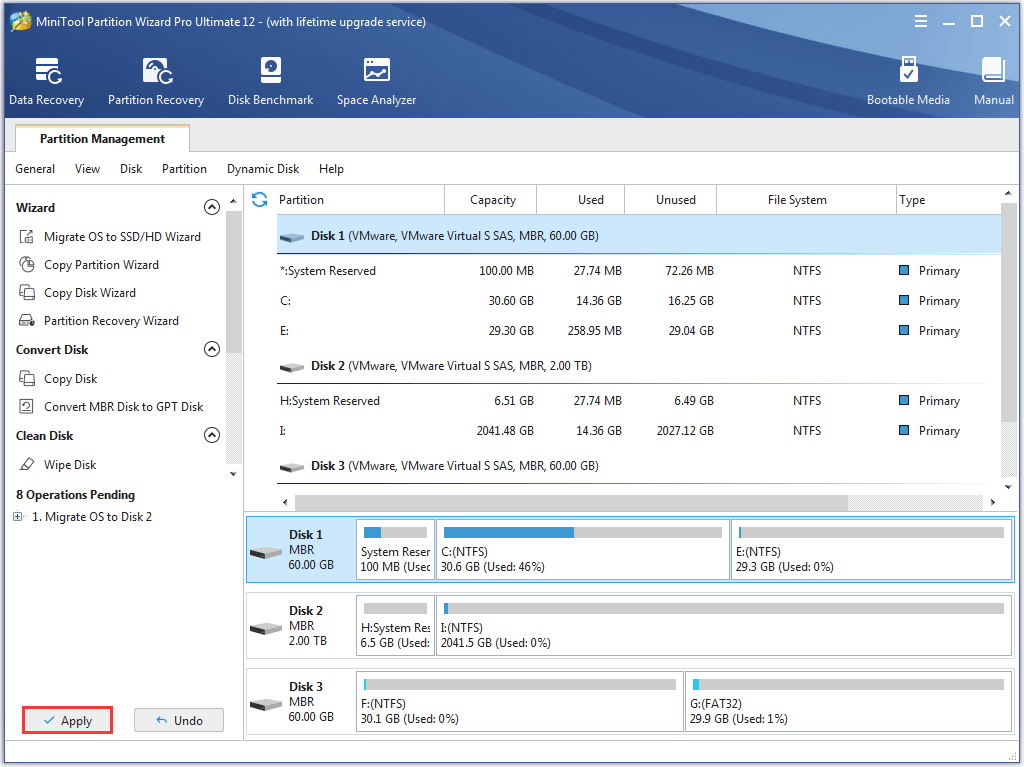This screenshot has width=1024, height=767.
Task: Click the Apply button
Action: point(68,720)
